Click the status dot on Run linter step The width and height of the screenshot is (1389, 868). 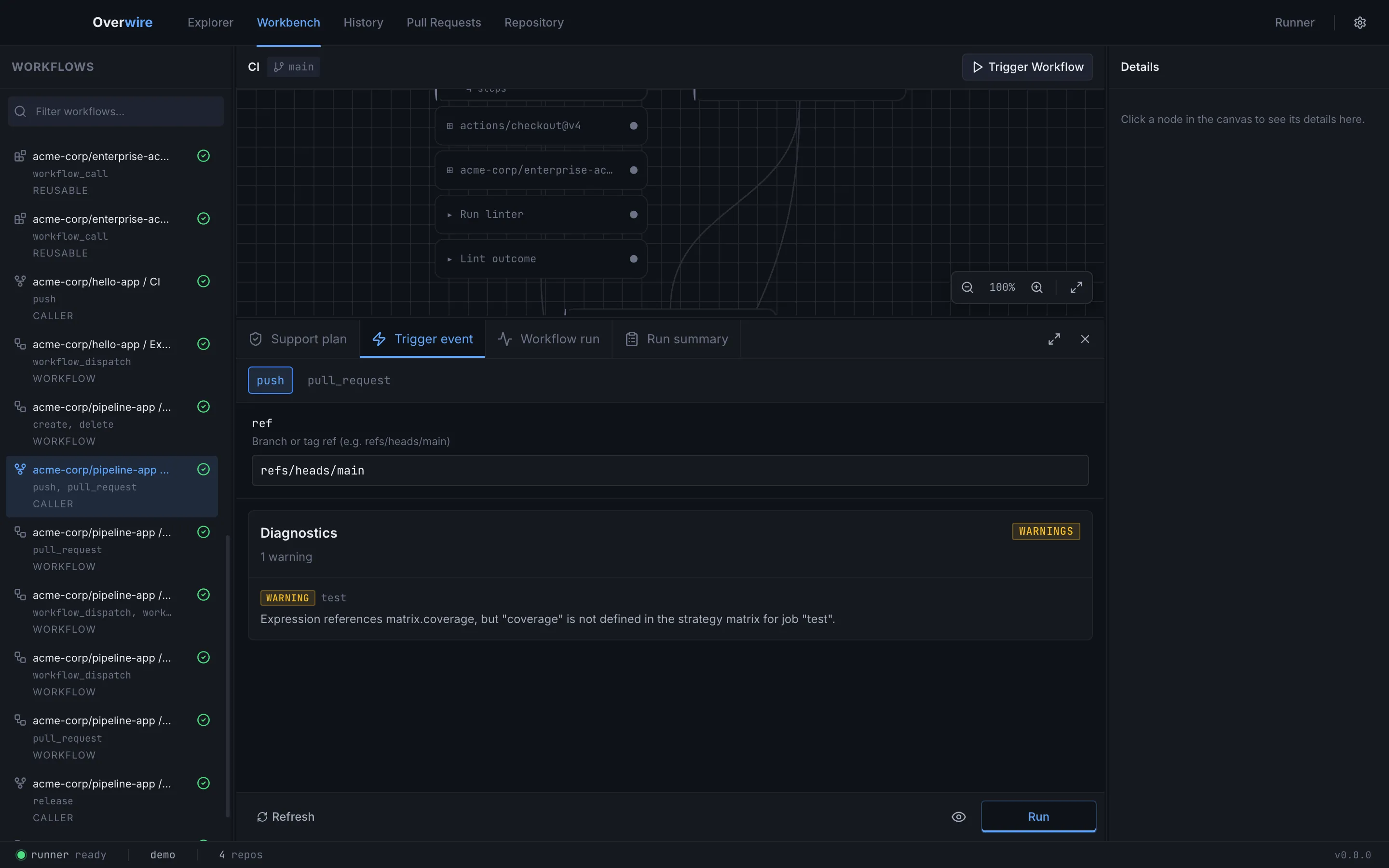pyautogui.click(x=634, y=215)
